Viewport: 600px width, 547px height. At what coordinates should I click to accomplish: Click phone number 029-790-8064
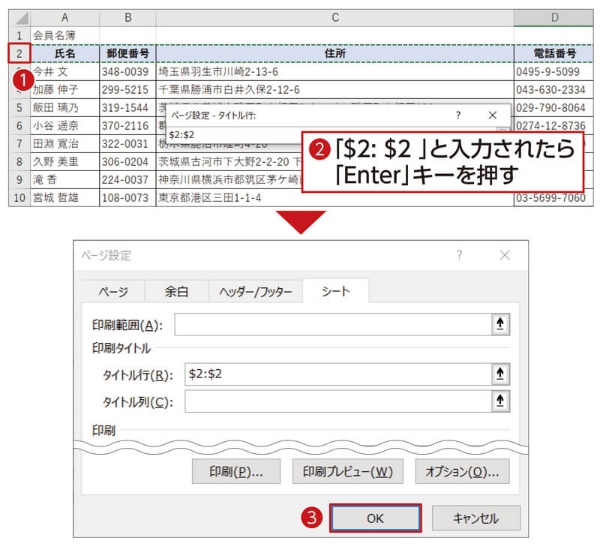click(554, 108)
